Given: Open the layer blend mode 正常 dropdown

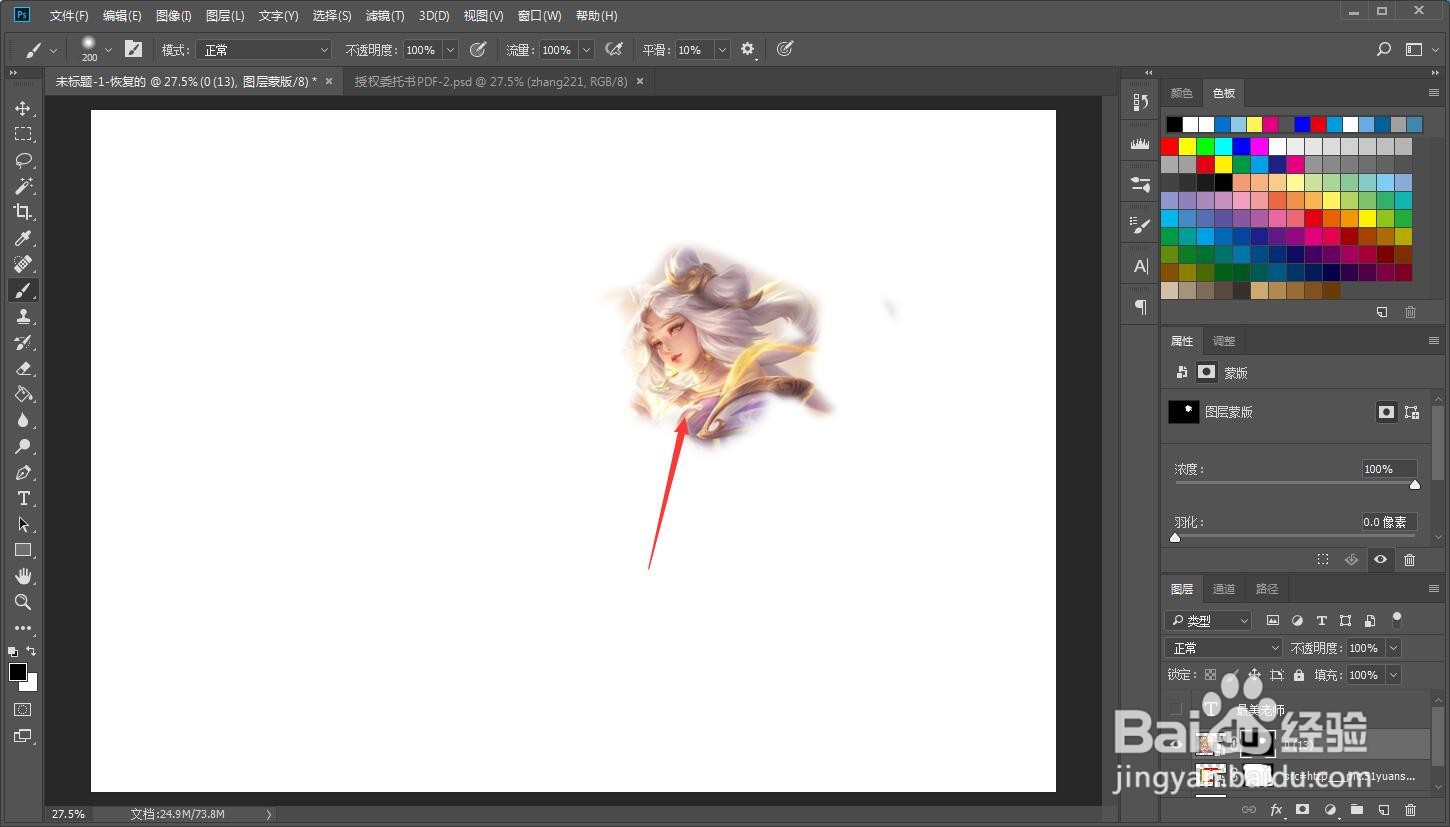Looking at the screenshot, I should tap(1223, 648).
